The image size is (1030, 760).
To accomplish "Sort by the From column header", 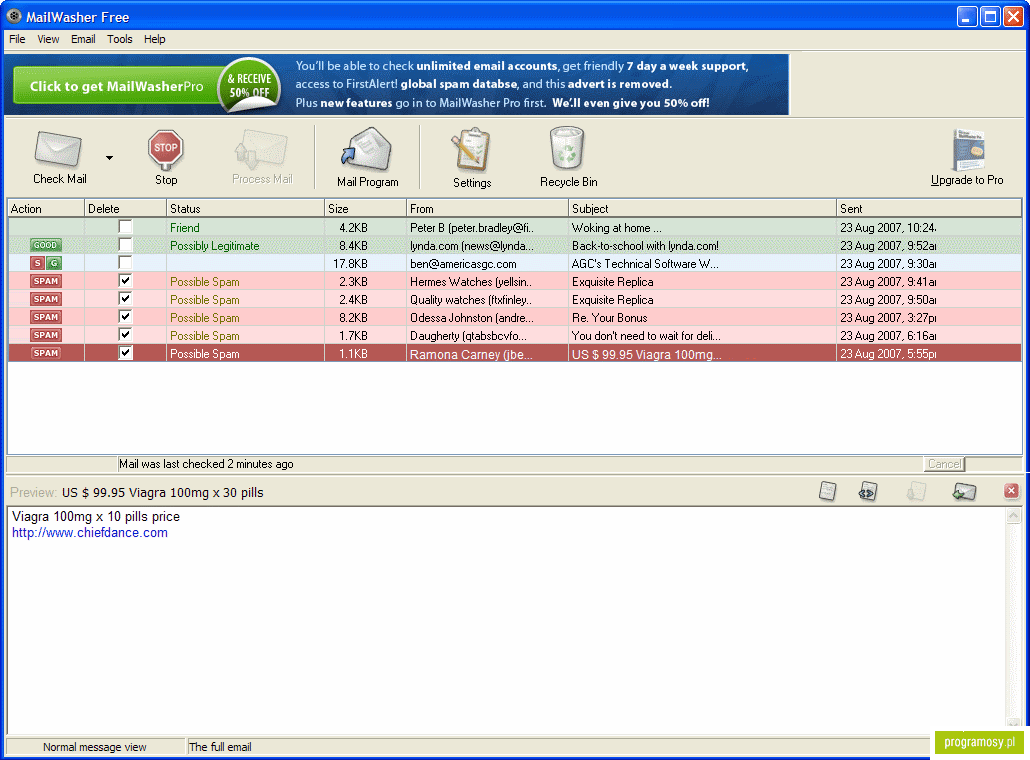I will click(487, 209).
